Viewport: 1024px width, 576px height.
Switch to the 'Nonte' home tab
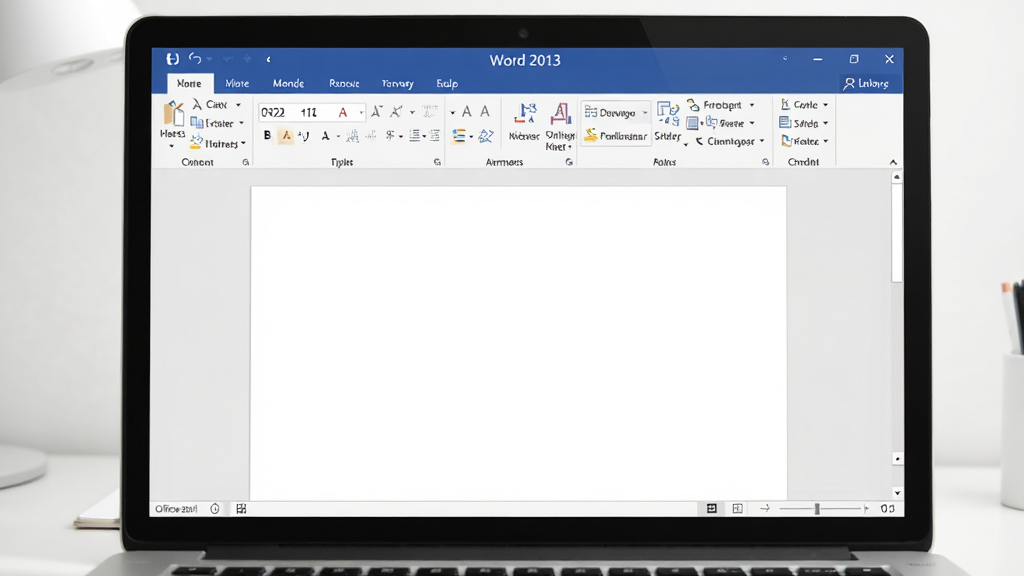coord(189,84)
